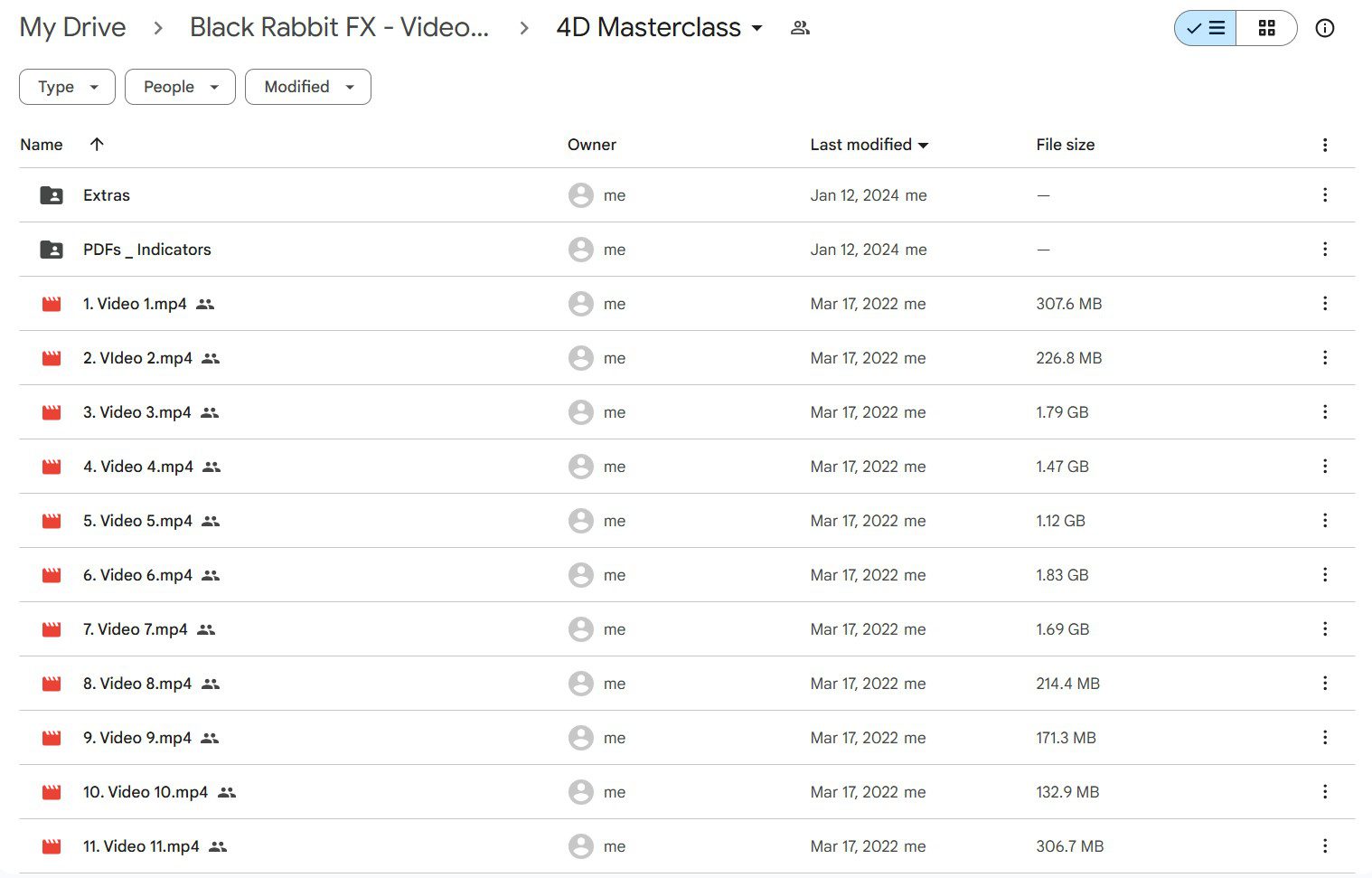
Task: Select the file 9. Video 9.mp4
Action: (137, 738)
